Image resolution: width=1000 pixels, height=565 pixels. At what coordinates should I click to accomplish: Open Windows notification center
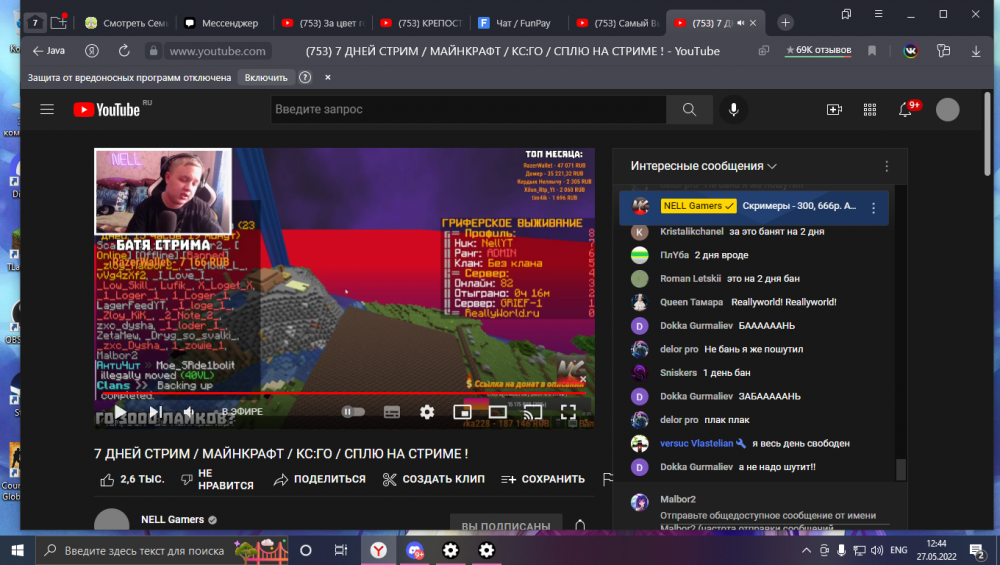[977, 550]
